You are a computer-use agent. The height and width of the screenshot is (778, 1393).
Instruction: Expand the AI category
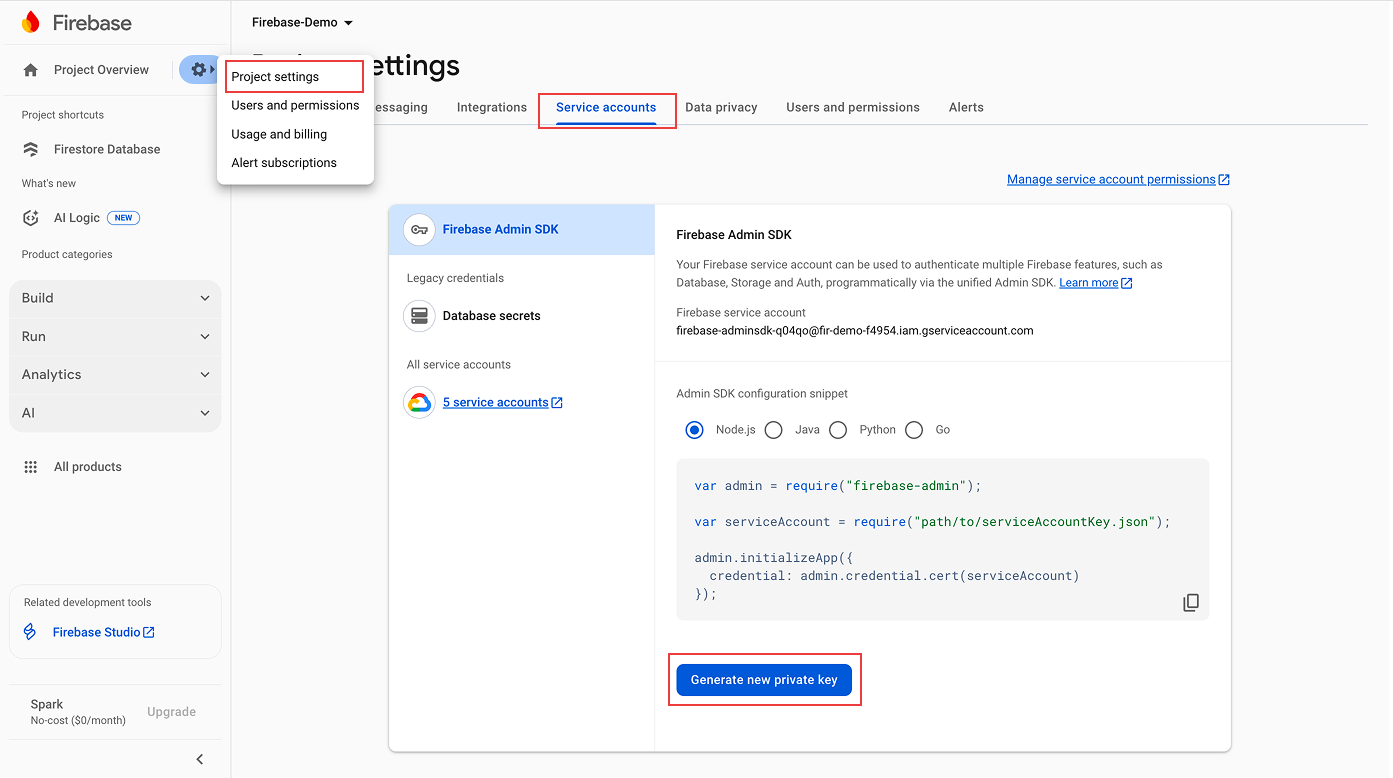click(x=115, y=413)
